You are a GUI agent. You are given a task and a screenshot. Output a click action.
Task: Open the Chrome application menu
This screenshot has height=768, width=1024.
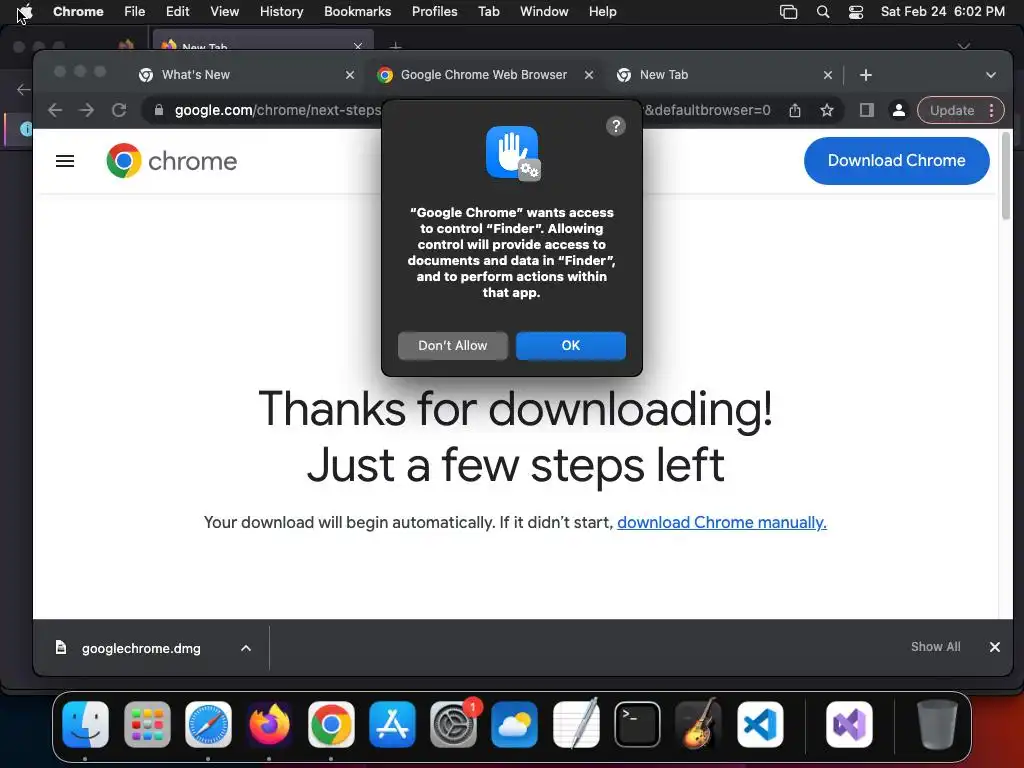point(78,12)
